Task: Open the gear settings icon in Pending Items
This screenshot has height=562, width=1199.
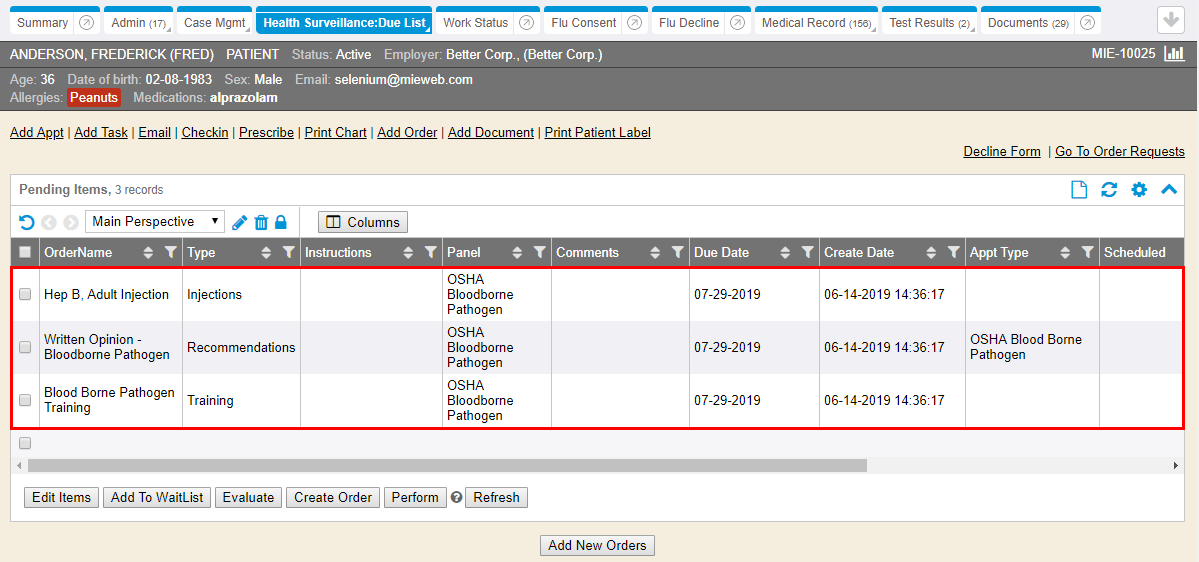Action: [x=1139, y=190]
